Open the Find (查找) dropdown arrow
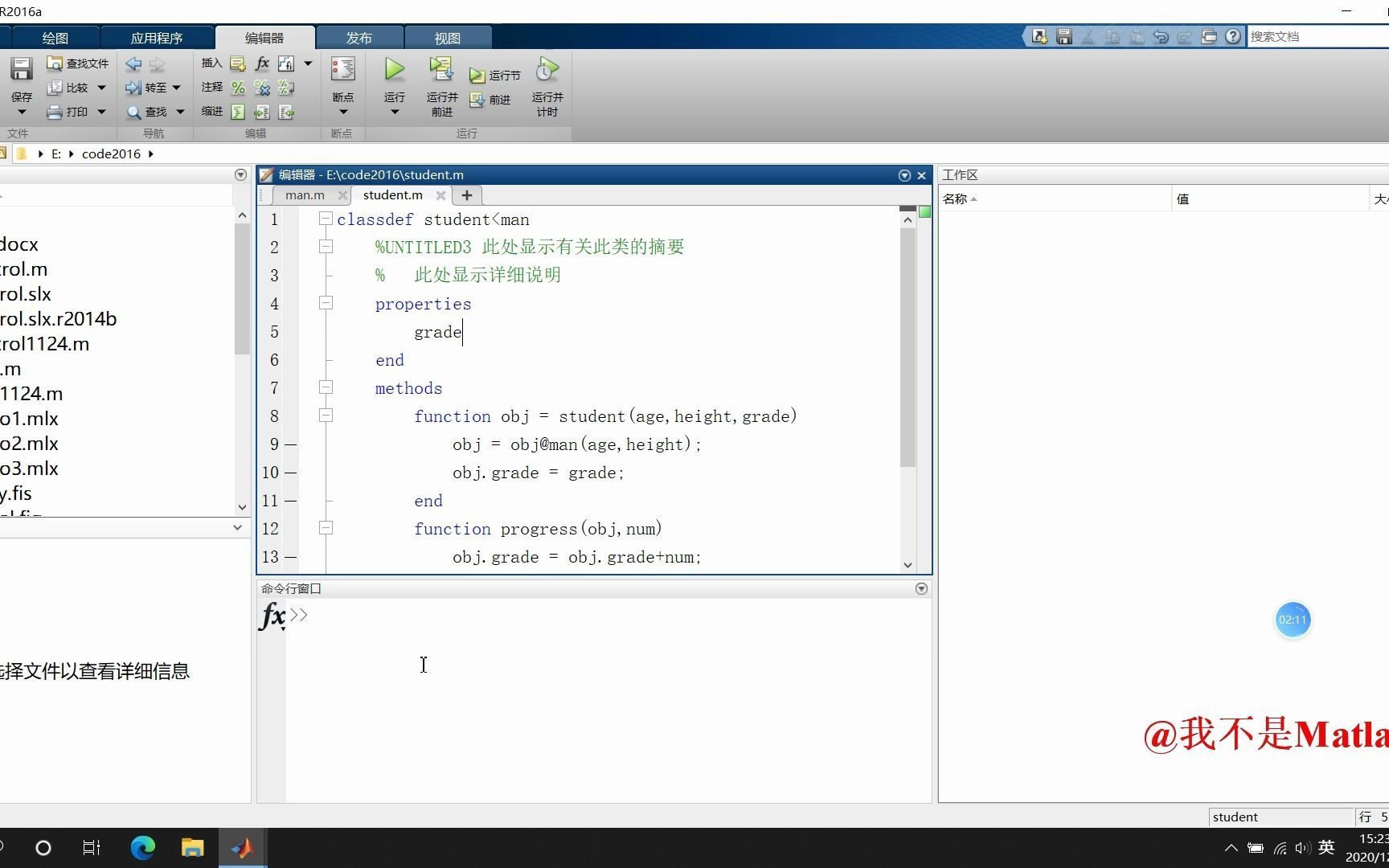 coord(180,112)
